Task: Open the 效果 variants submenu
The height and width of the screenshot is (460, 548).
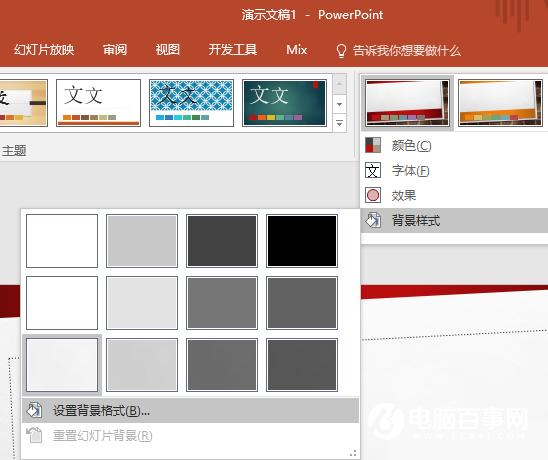Action: click(454, 195)
